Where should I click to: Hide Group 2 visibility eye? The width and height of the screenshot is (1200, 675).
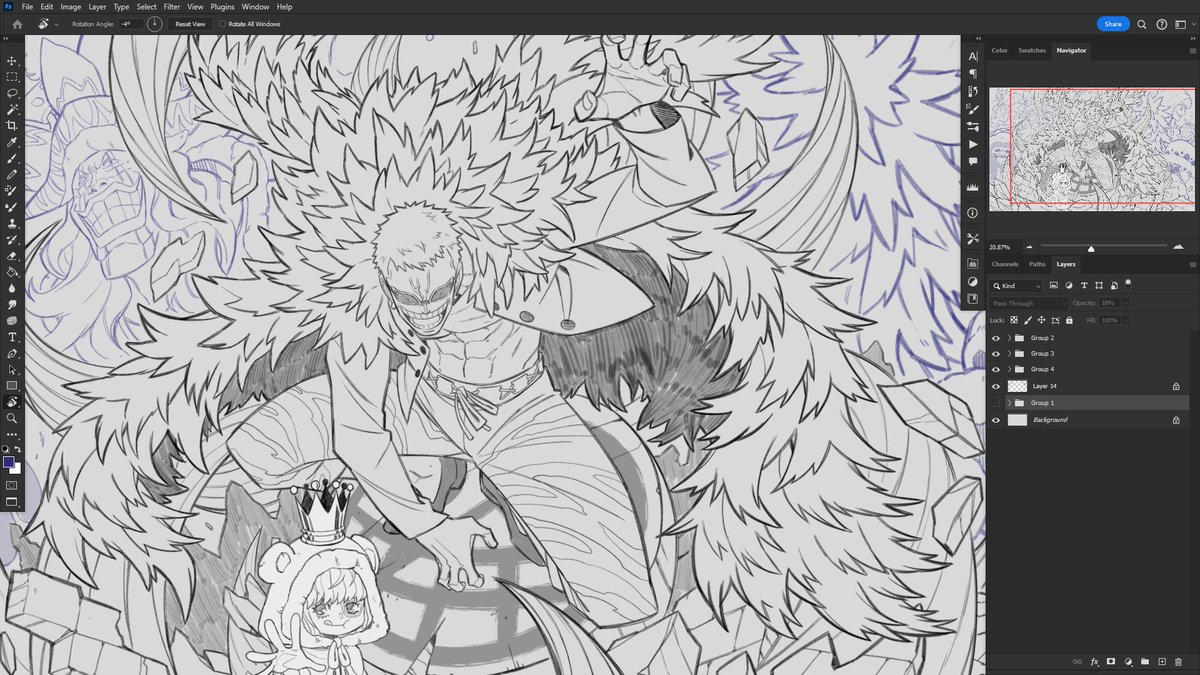(x=996, y=338)
